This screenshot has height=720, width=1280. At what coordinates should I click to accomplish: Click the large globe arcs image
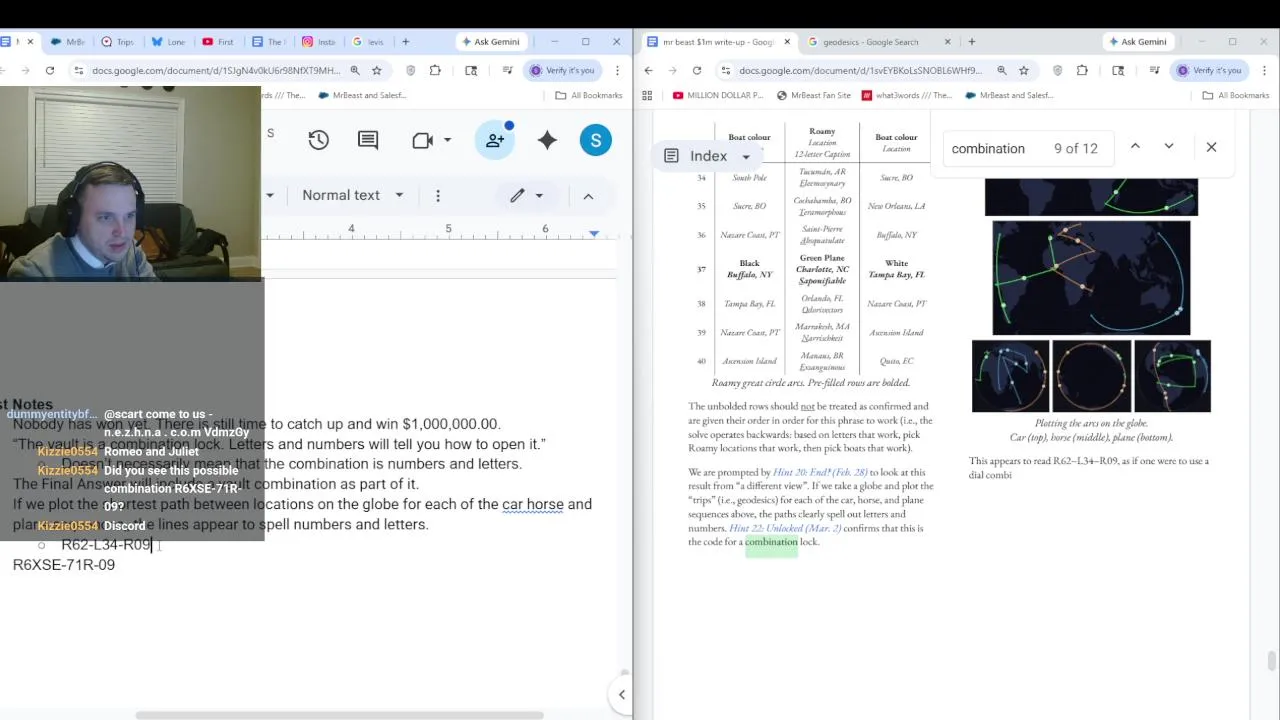[1091, 278]
